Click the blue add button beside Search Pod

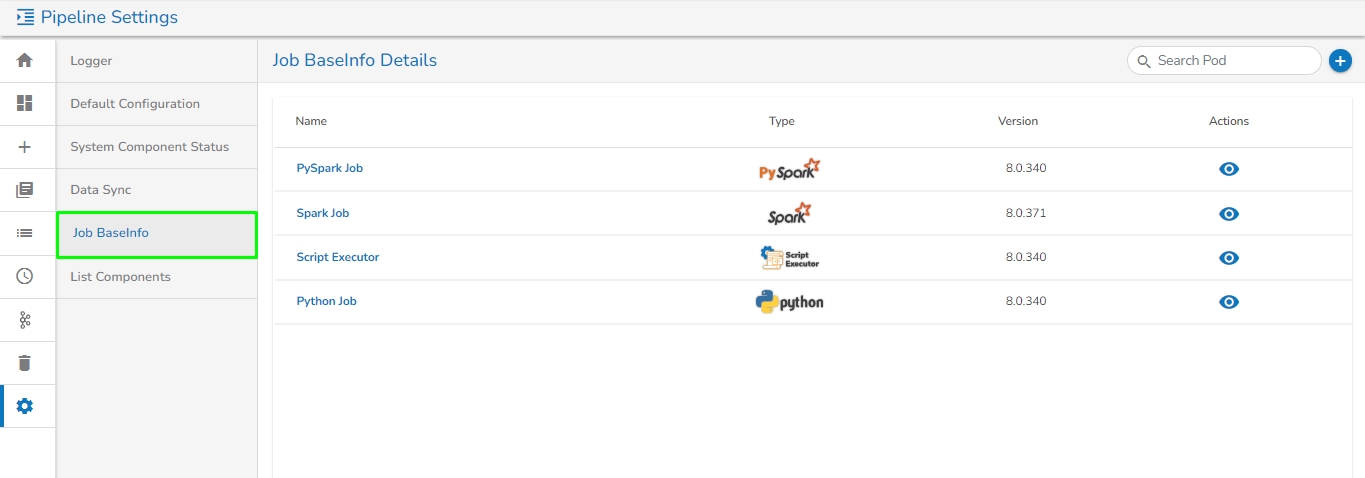point(1340,61)
